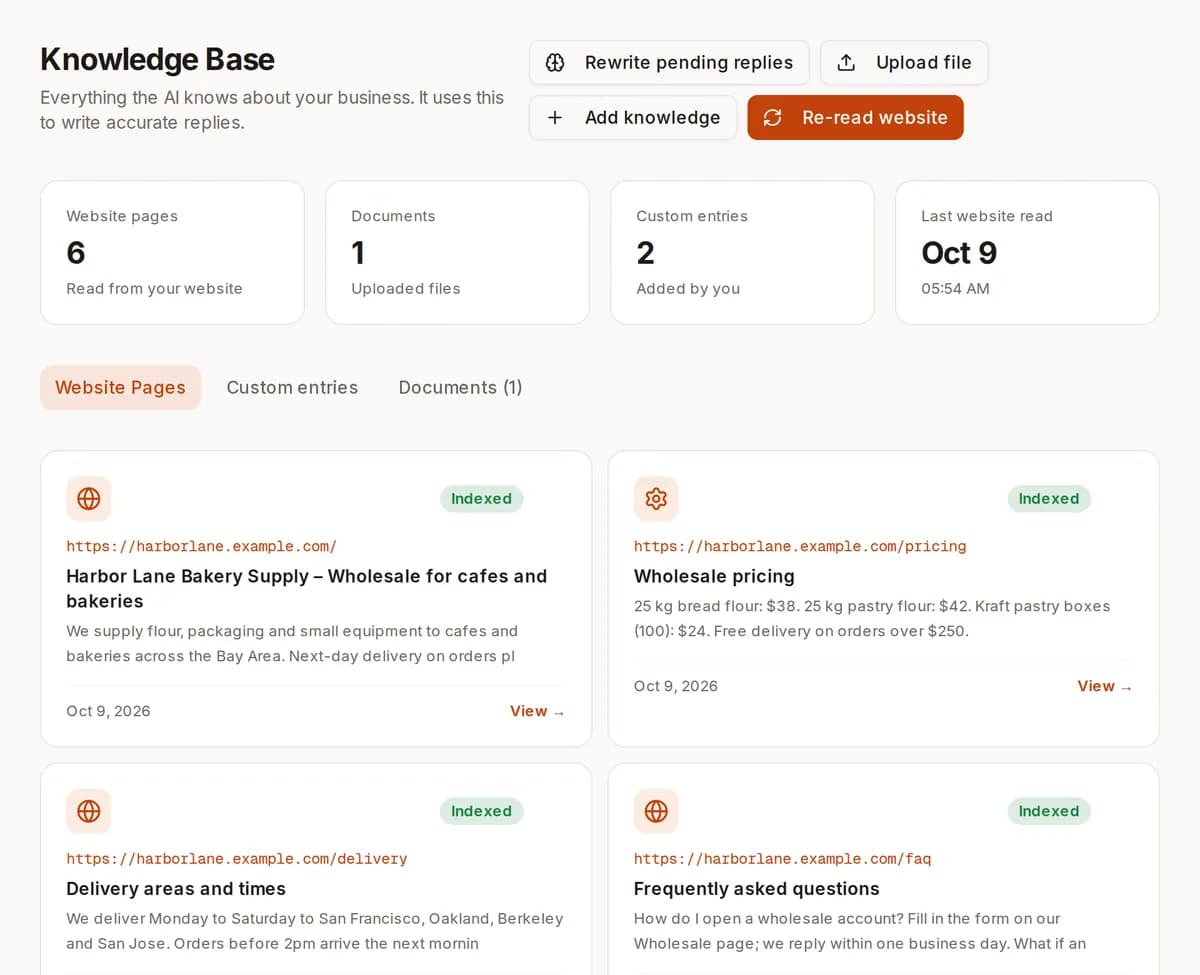The width and height of the screenshot is (1200, 975).
Task: Open the Documents (1) tab
Action: (460, 387)
